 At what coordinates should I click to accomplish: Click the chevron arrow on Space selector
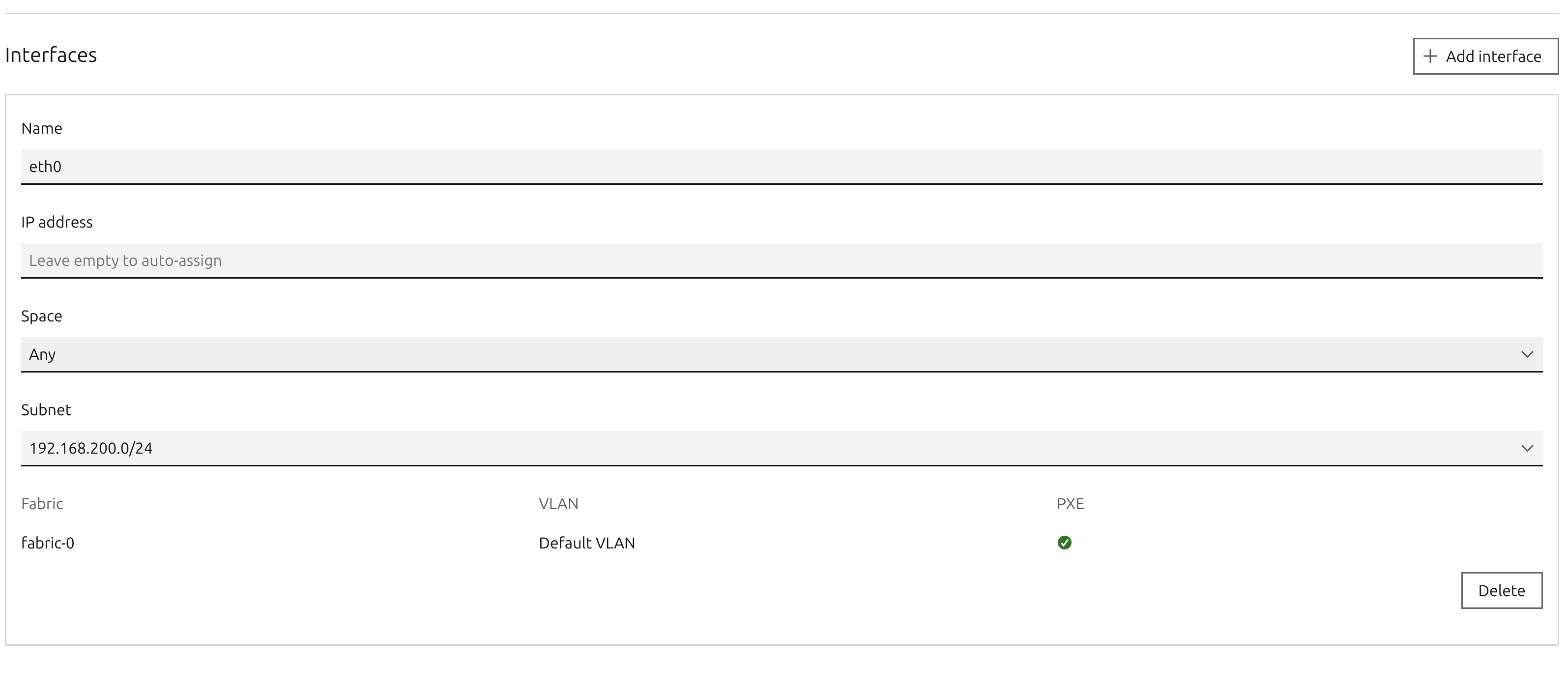pyautogui.click(x=1527, y=354)
